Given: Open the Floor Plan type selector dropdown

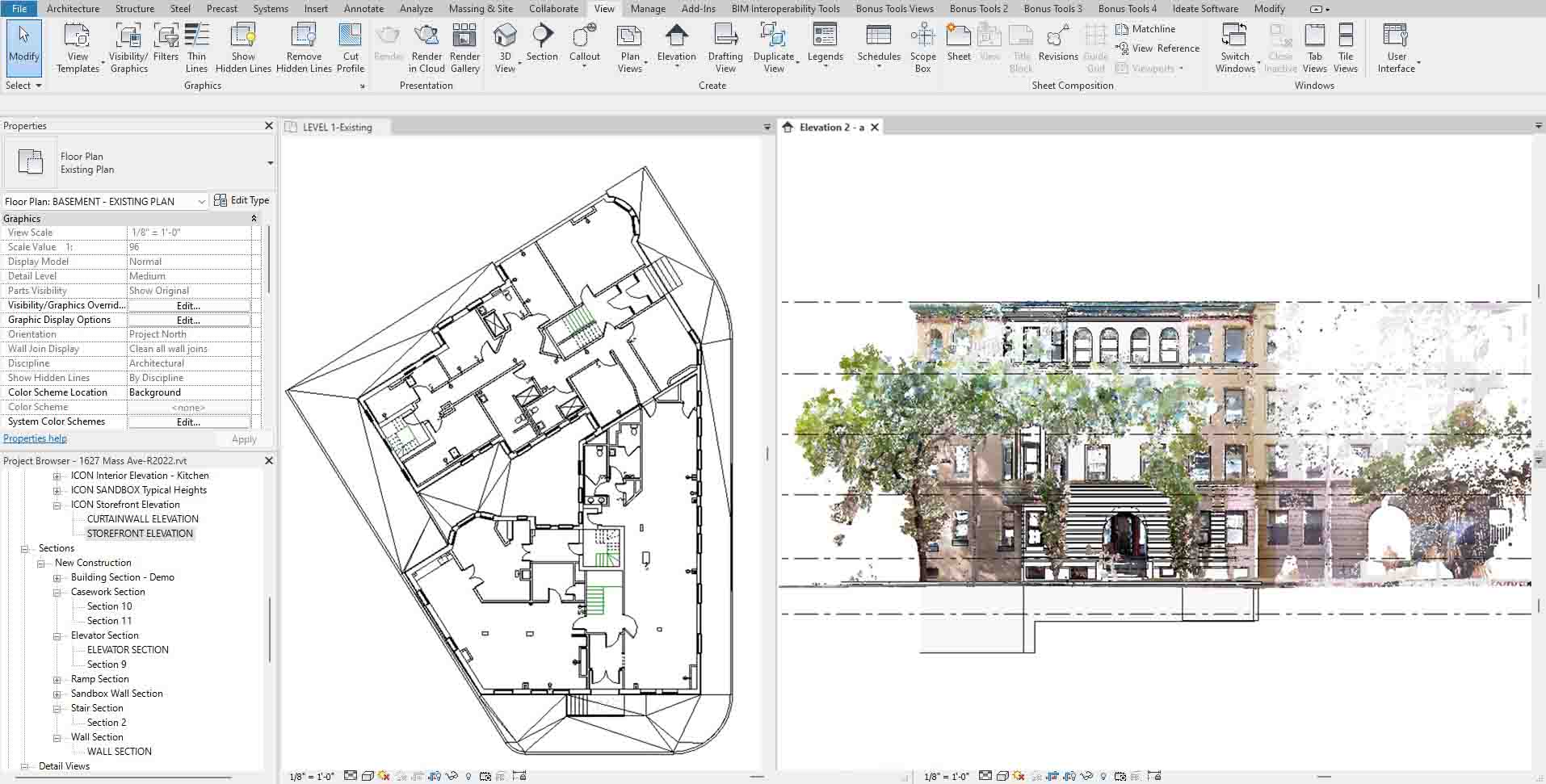Looking at the screenshot, I should [270, 163].
